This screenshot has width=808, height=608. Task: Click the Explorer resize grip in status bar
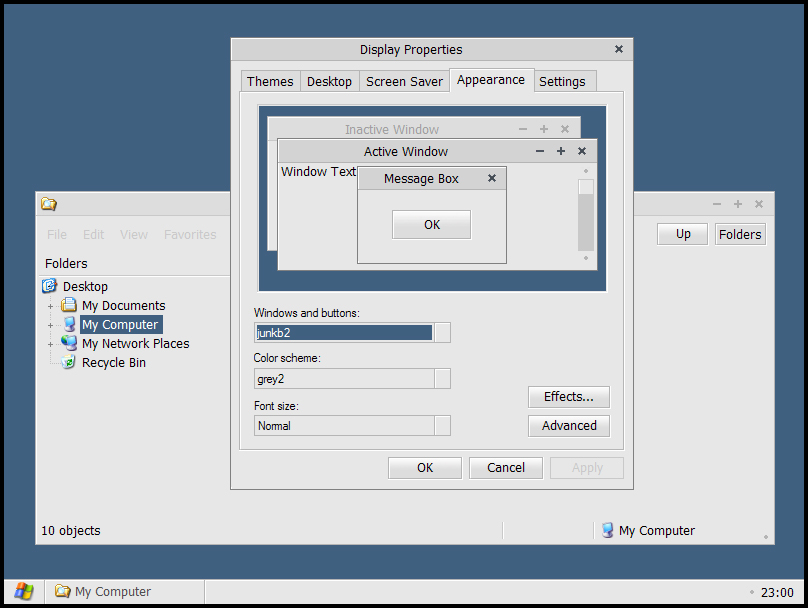pyautogui.click(x=766, y=537)
